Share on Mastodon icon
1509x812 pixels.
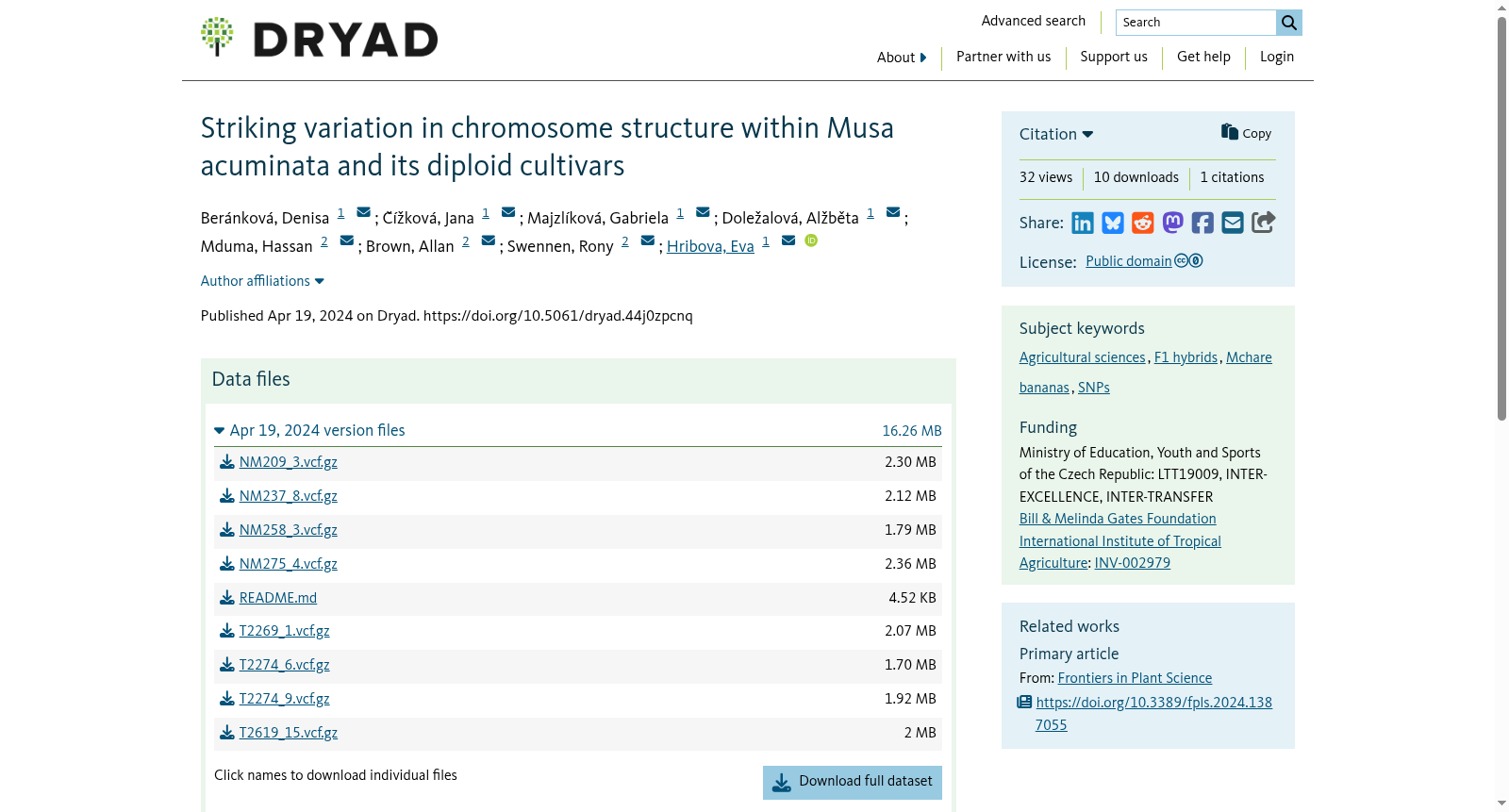(x=1173, y=223)
